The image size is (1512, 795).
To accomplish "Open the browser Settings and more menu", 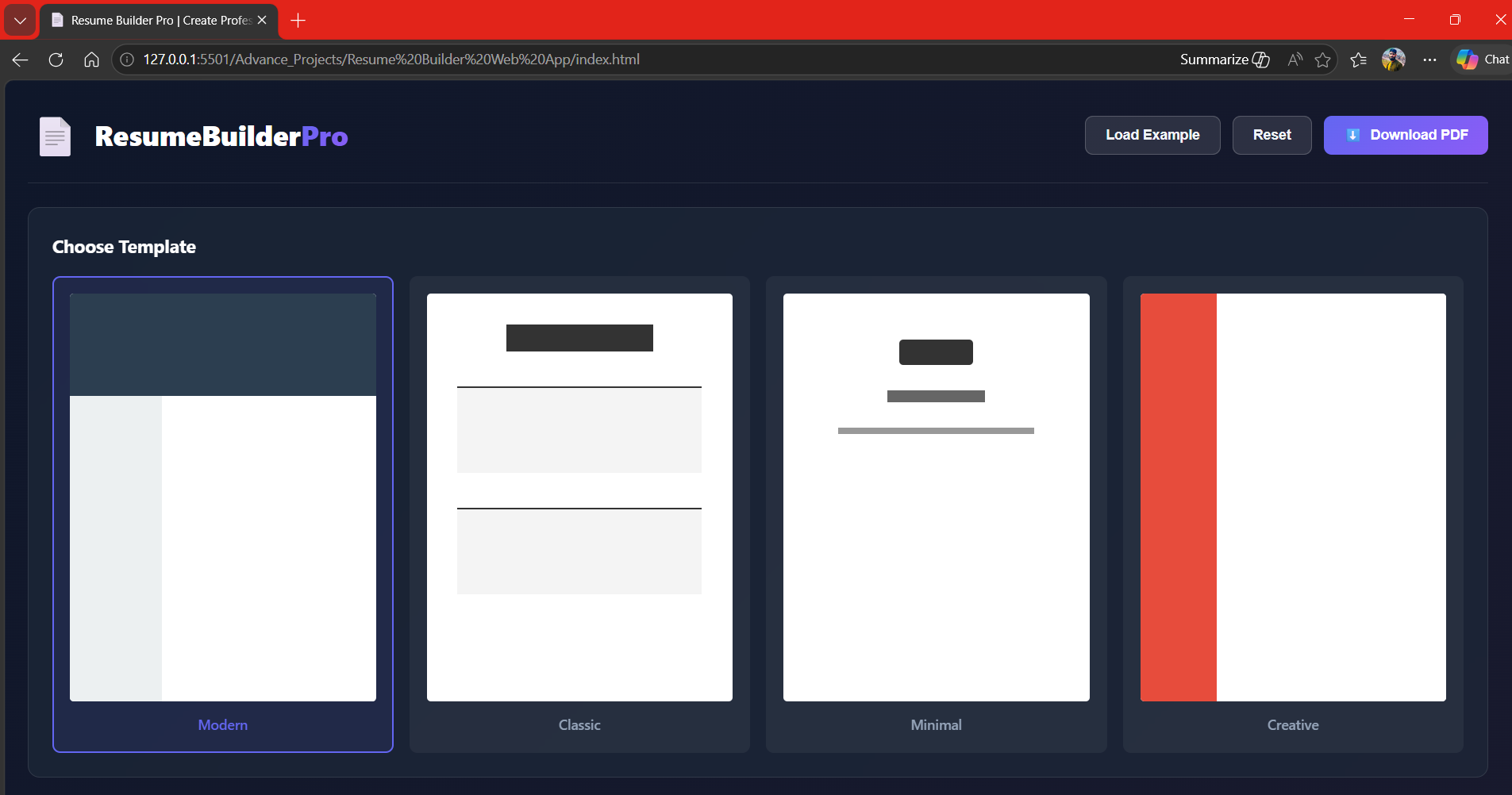I will pyautogui.click(x=1429, y=60).
